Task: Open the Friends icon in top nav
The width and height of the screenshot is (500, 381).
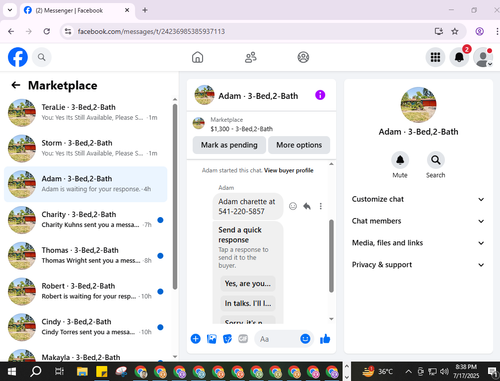Action: pyautogui.click(x=251, y=57)
